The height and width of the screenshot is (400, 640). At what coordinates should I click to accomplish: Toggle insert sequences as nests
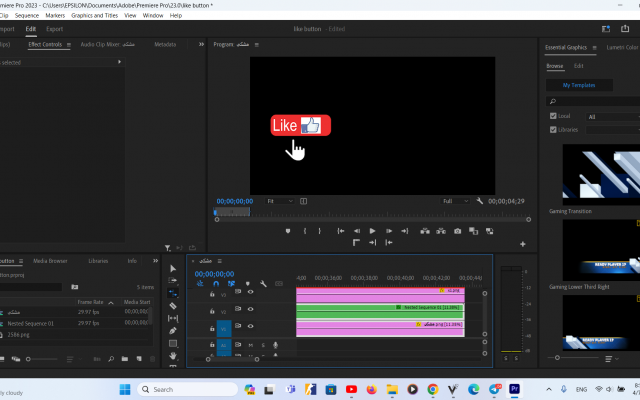click(200, 283)
